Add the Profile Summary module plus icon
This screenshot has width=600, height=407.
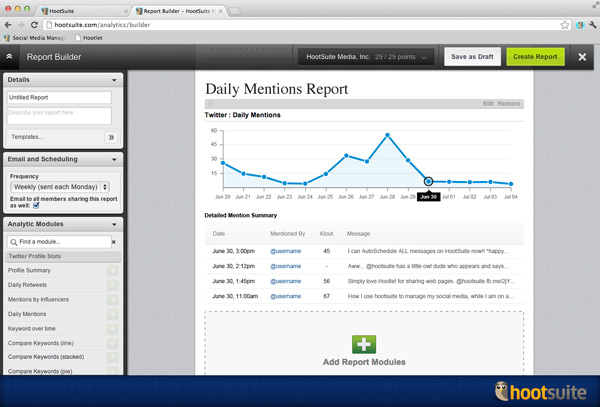[x=112, y=270]
